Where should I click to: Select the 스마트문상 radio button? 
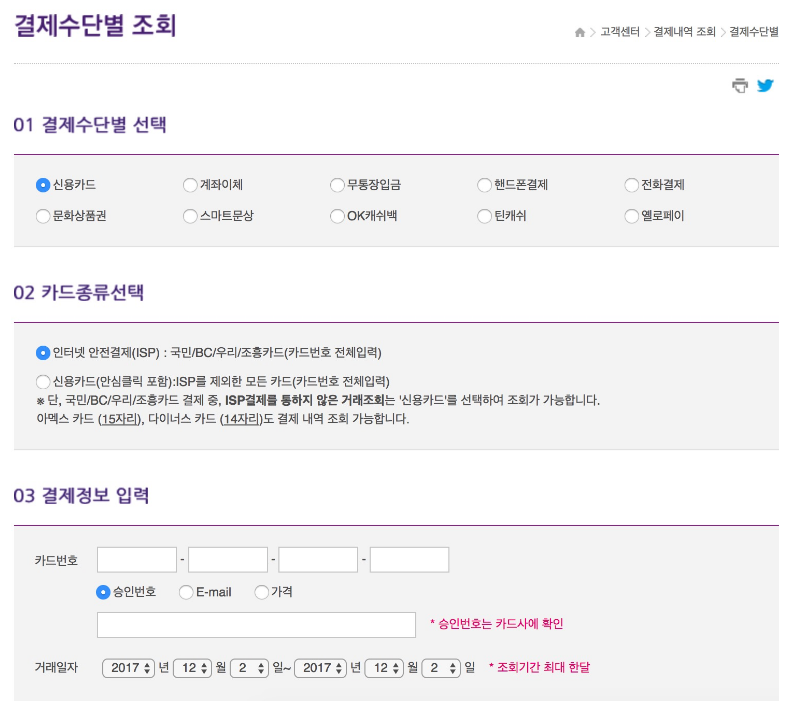coord(190,217)
